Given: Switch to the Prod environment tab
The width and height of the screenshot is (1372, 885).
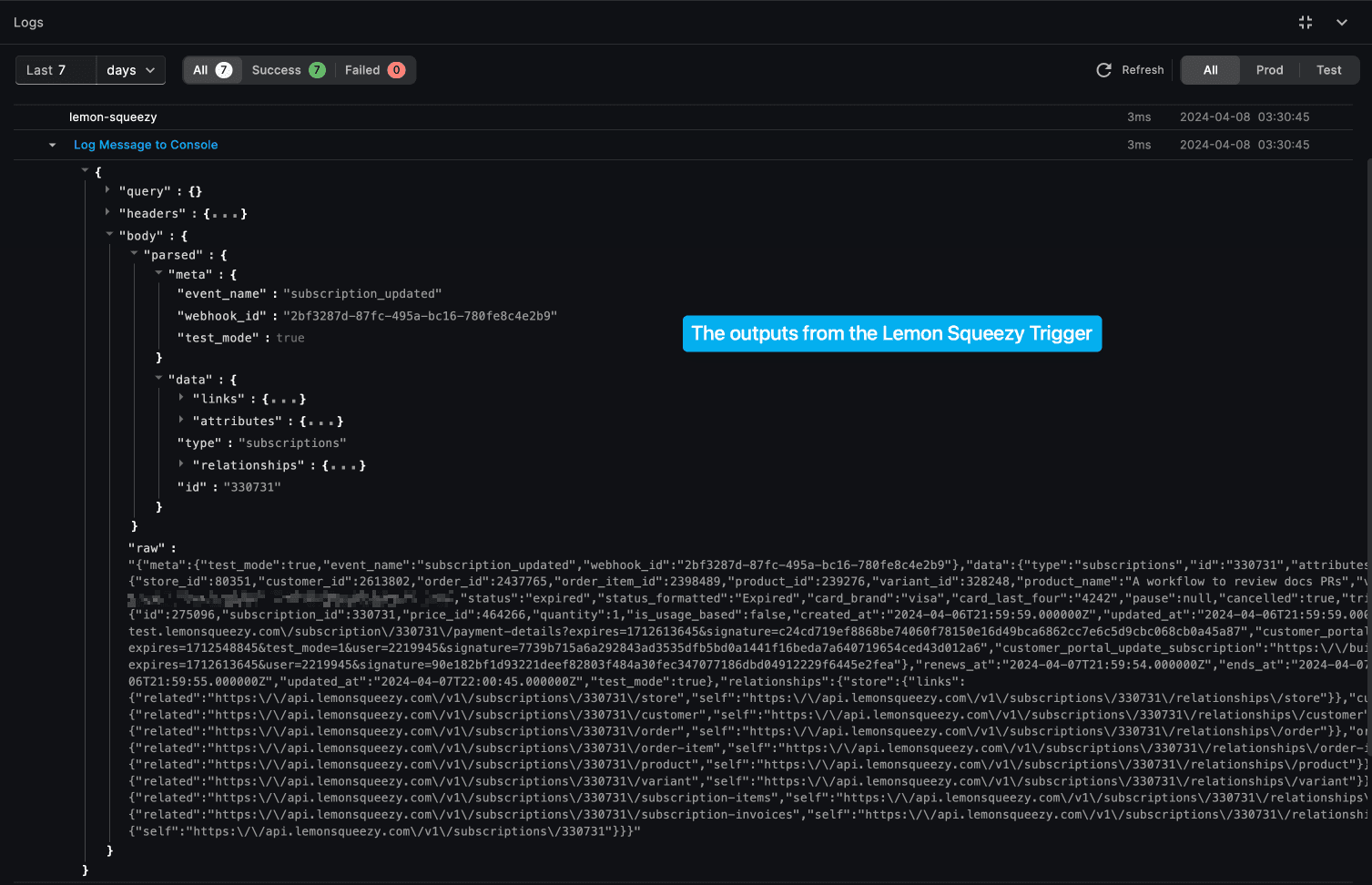Looking at the screenshot, I should pyautogui.click(x=1269, y=70).
